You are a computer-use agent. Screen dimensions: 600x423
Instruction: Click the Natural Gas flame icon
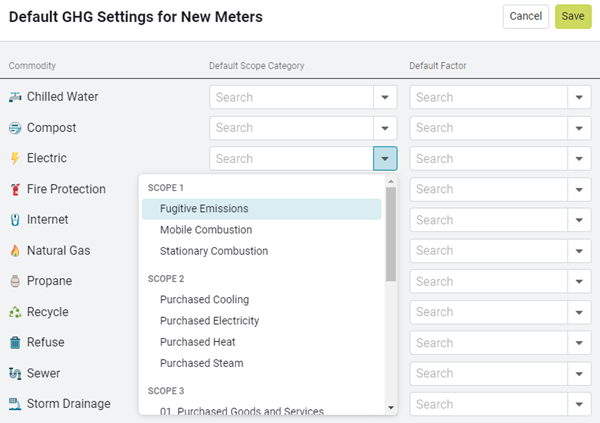tap(15, 251)
